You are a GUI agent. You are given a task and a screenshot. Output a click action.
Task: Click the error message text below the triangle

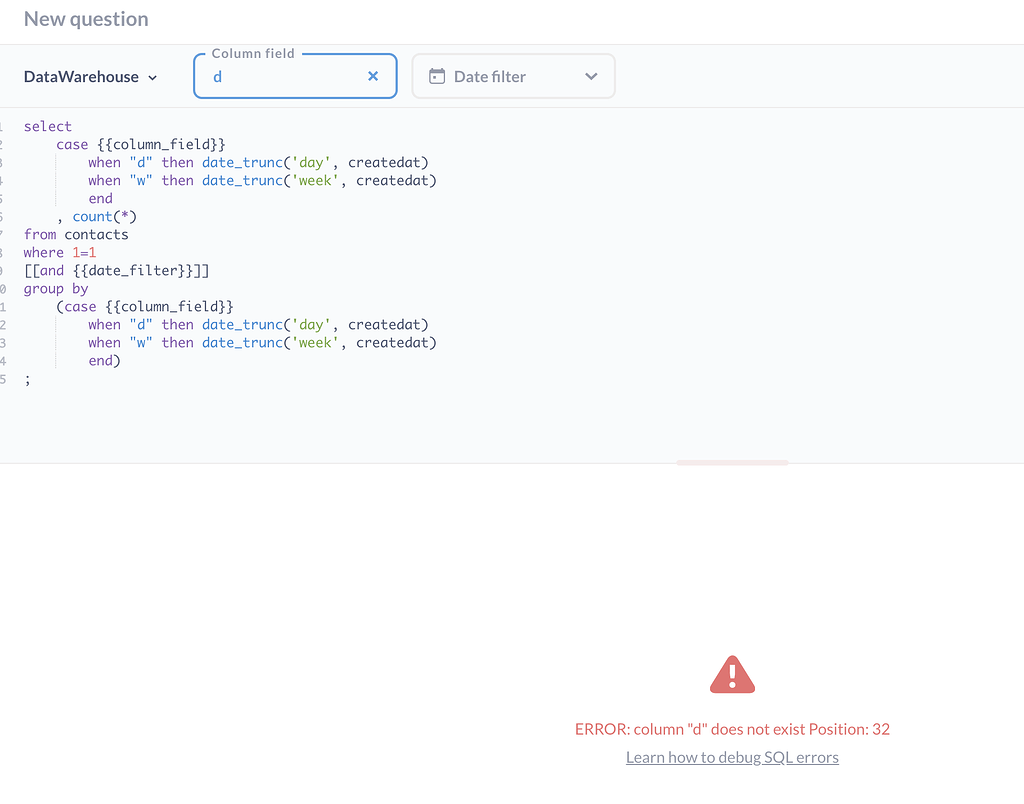[732, 729]
